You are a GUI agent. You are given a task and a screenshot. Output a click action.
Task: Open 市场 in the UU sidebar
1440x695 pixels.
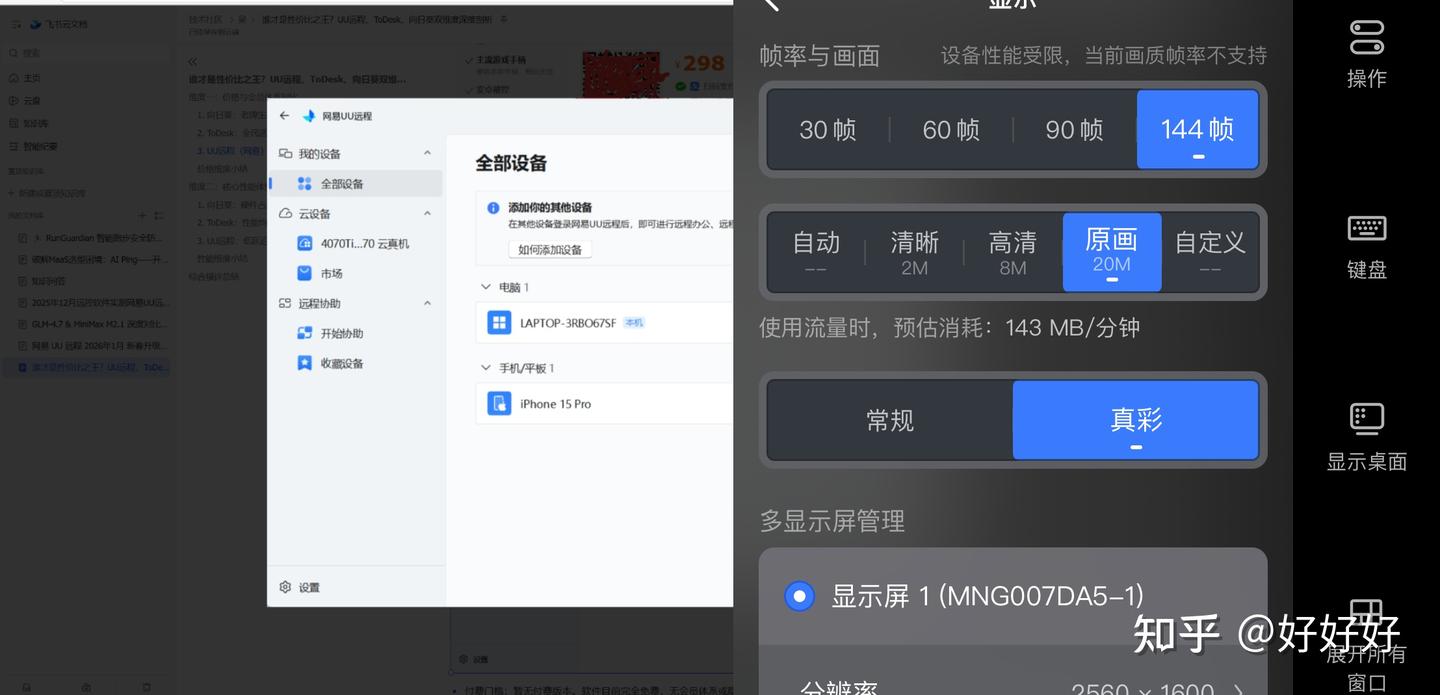(x=356, y=273)
